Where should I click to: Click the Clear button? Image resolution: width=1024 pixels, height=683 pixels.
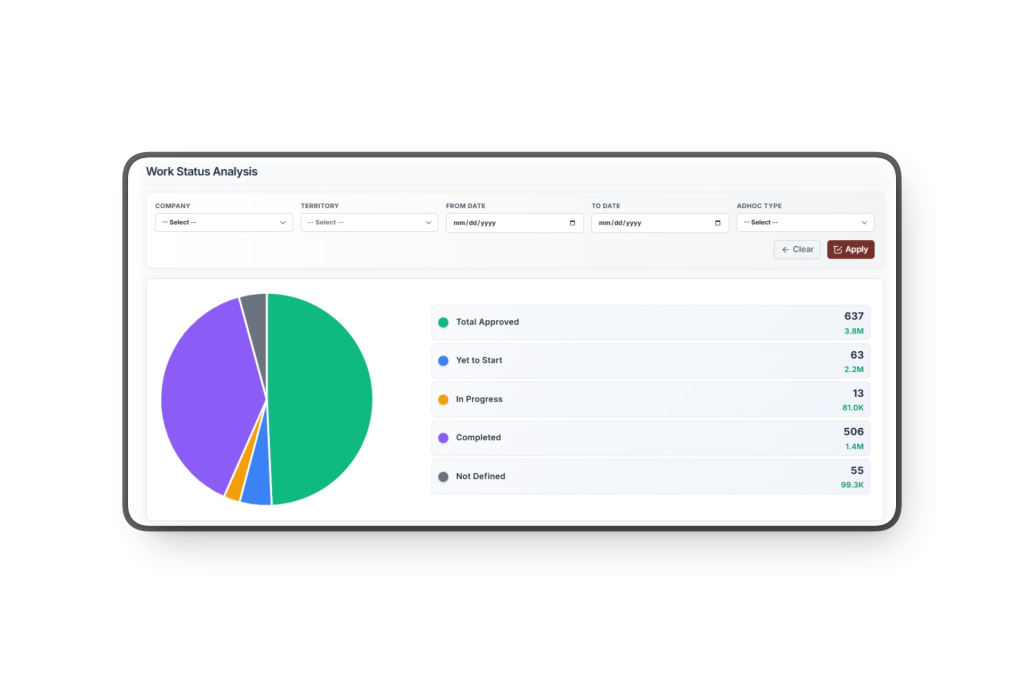click(797, 249)
